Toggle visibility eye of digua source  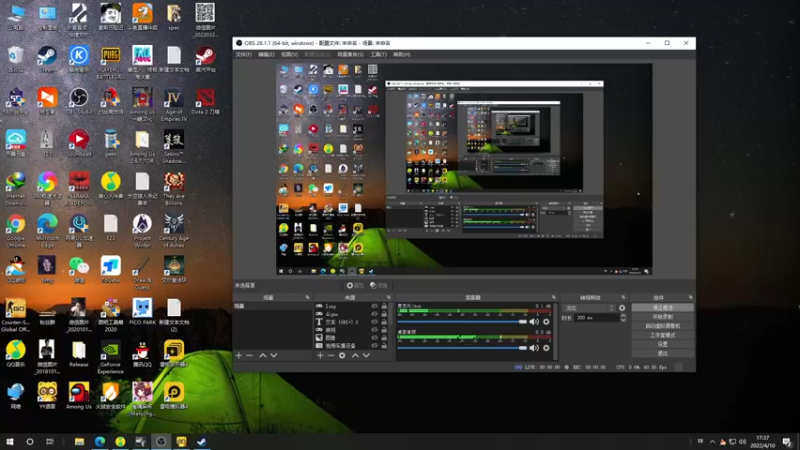point(374,314)
